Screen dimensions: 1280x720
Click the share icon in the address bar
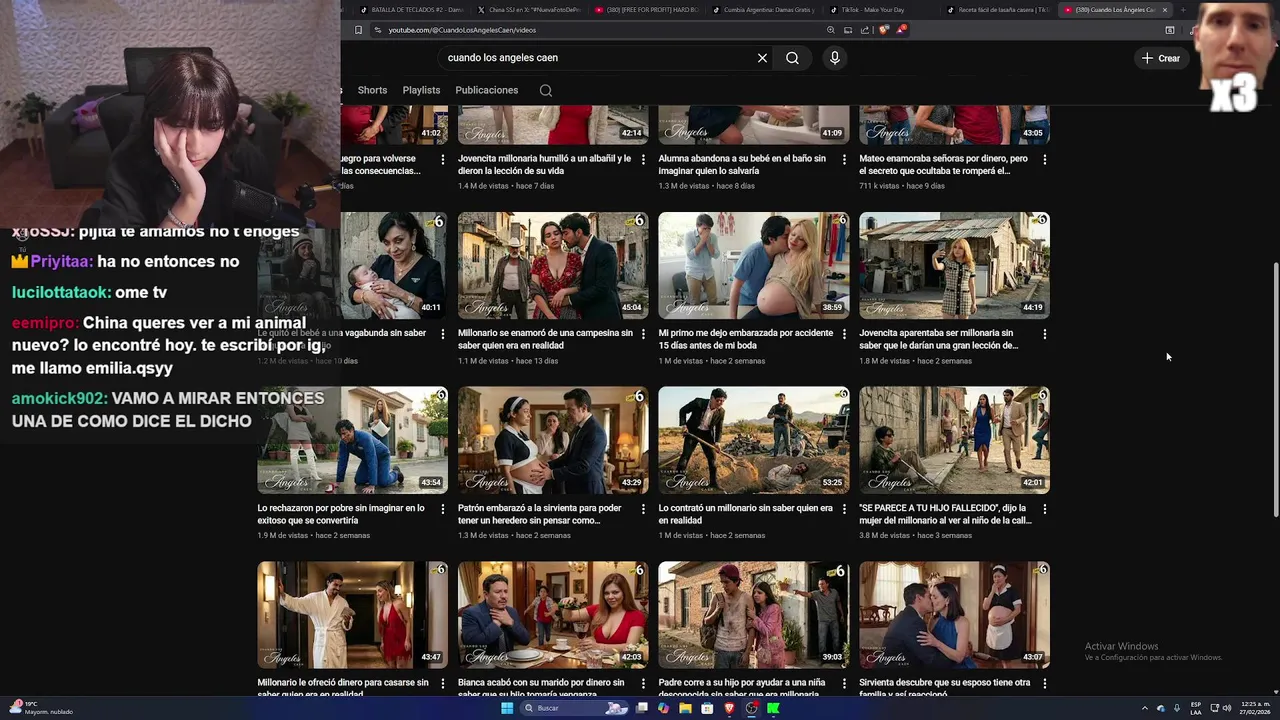[x=864, y=30]
